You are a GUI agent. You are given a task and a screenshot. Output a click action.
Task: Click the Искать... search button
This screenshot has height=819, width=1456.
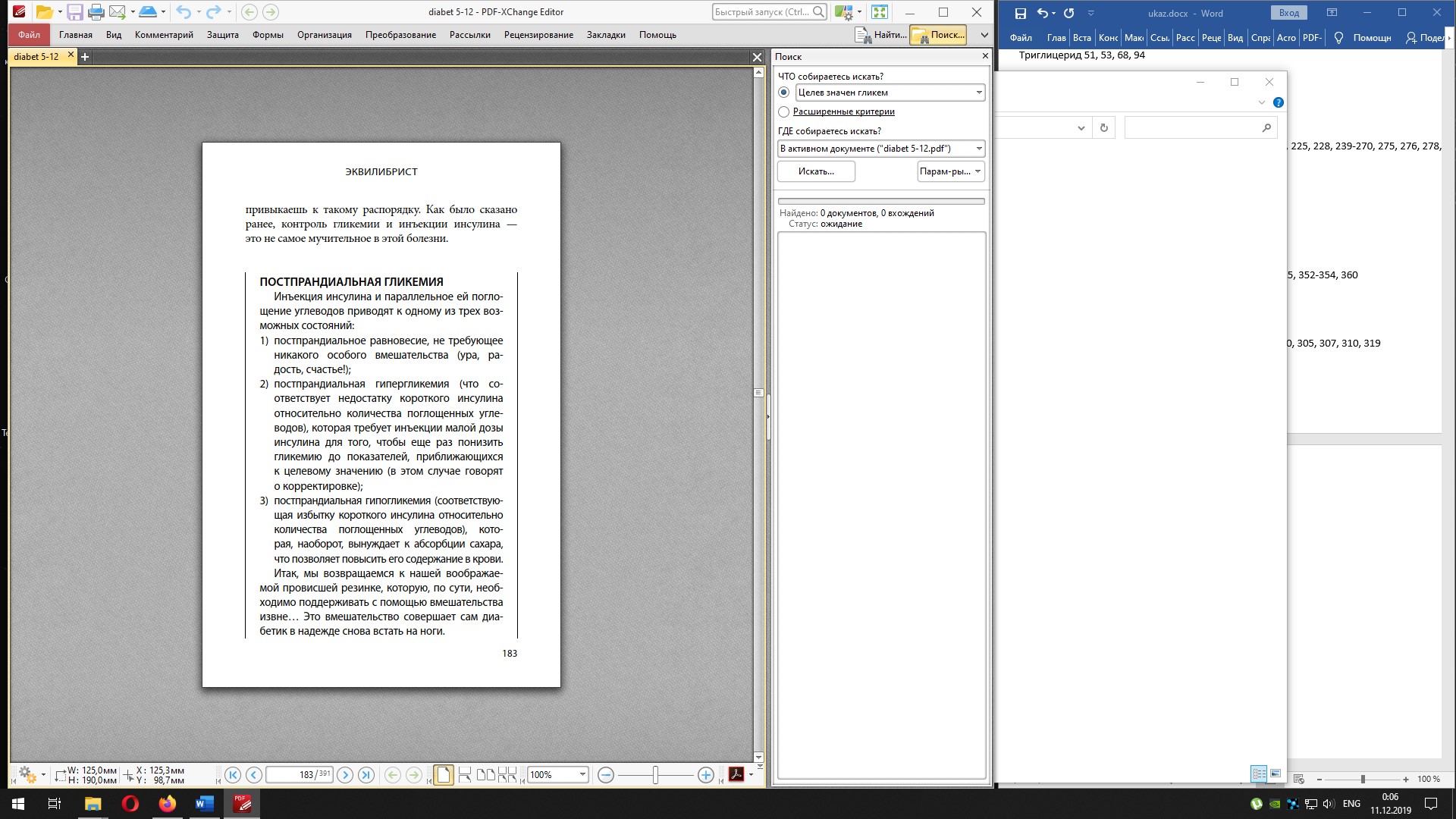click(816, 171)
